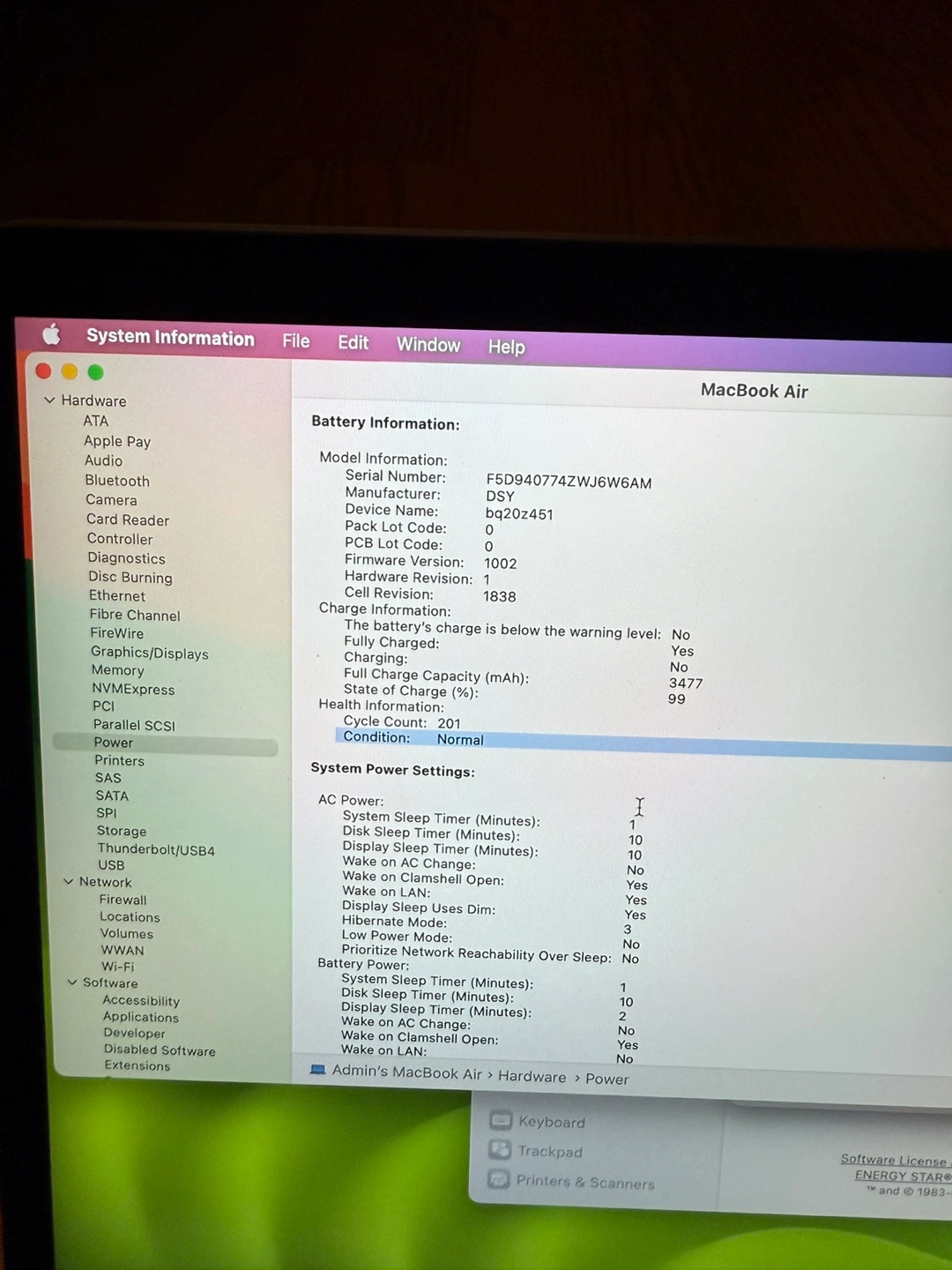Click the green full-screen window button
This screenshot has width=952, height=1270.
point(96,372)
